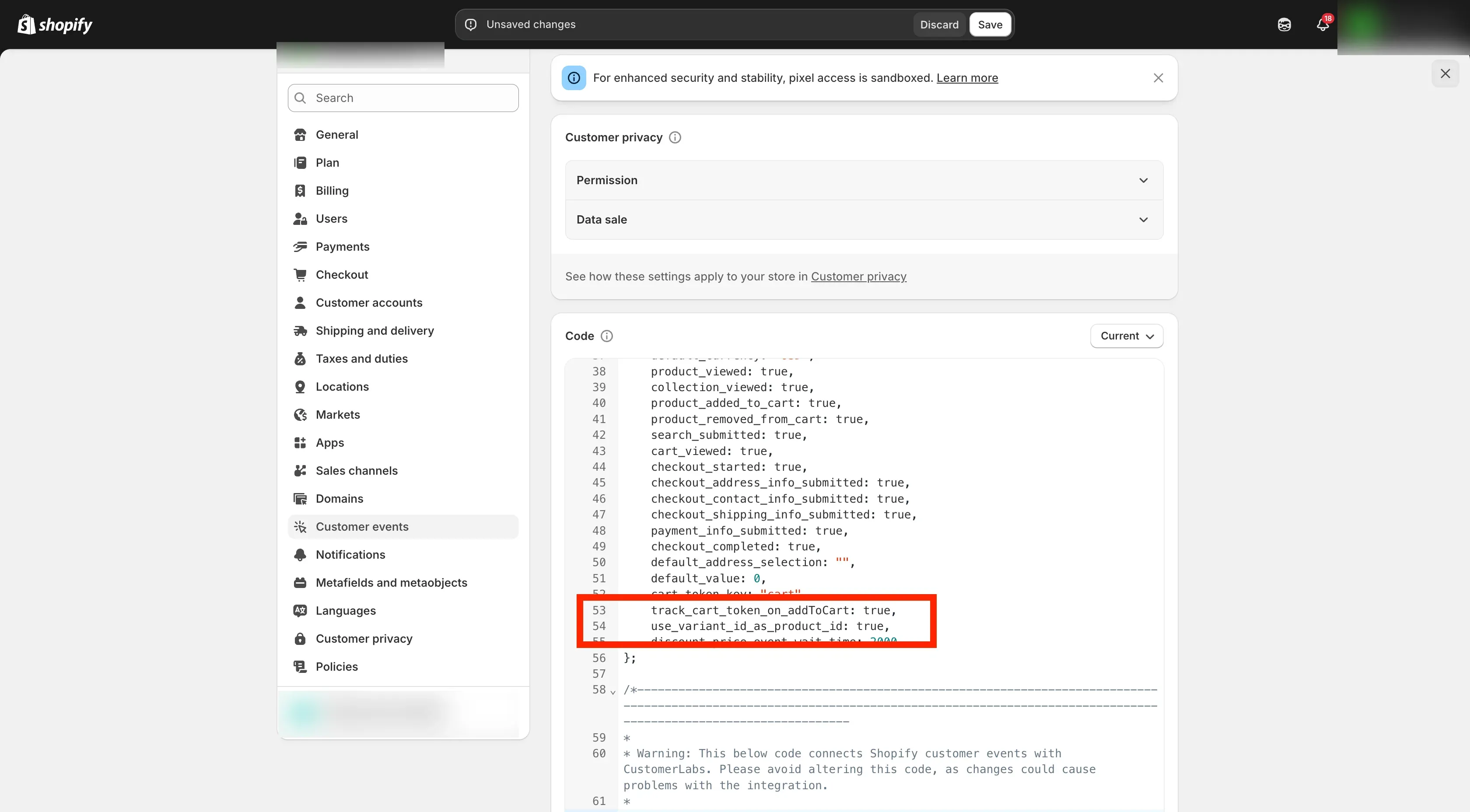Viewport: 1470px width, 812px height.
Task: Expand the Data sale section
Action: [x=864, y=220]
